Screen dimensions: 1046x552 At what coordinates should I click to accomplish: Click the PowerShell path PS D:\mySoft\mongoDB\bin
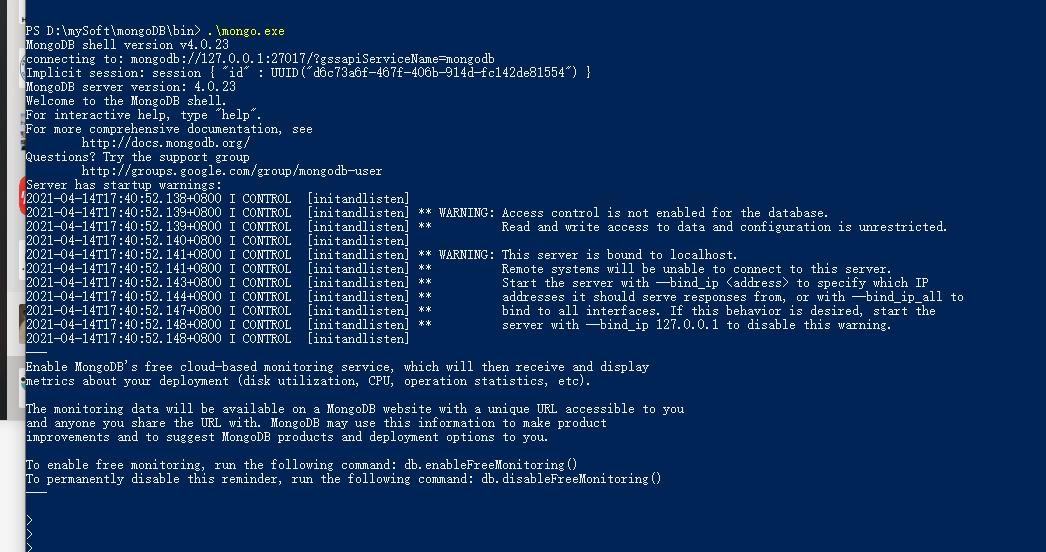point(113,31)
